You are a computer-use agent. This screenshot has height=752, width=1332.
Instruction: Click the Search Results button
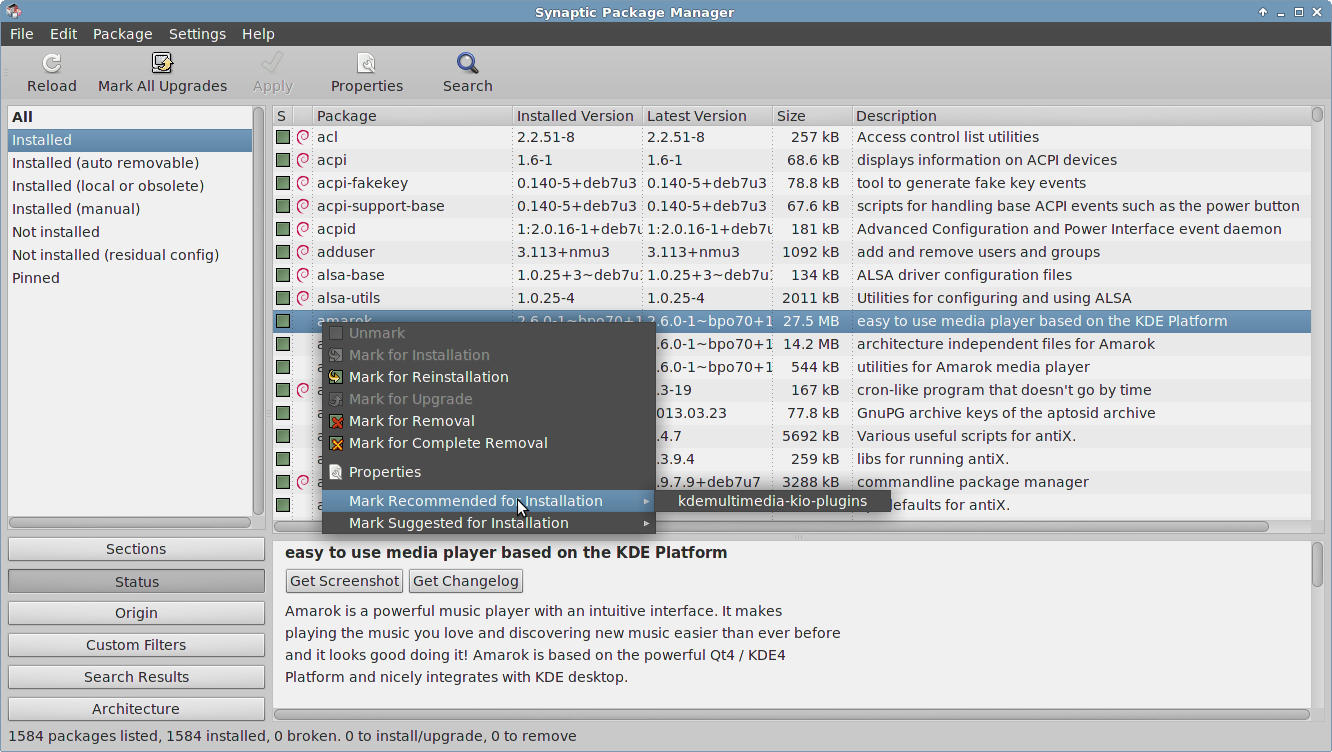click(136, 677)
